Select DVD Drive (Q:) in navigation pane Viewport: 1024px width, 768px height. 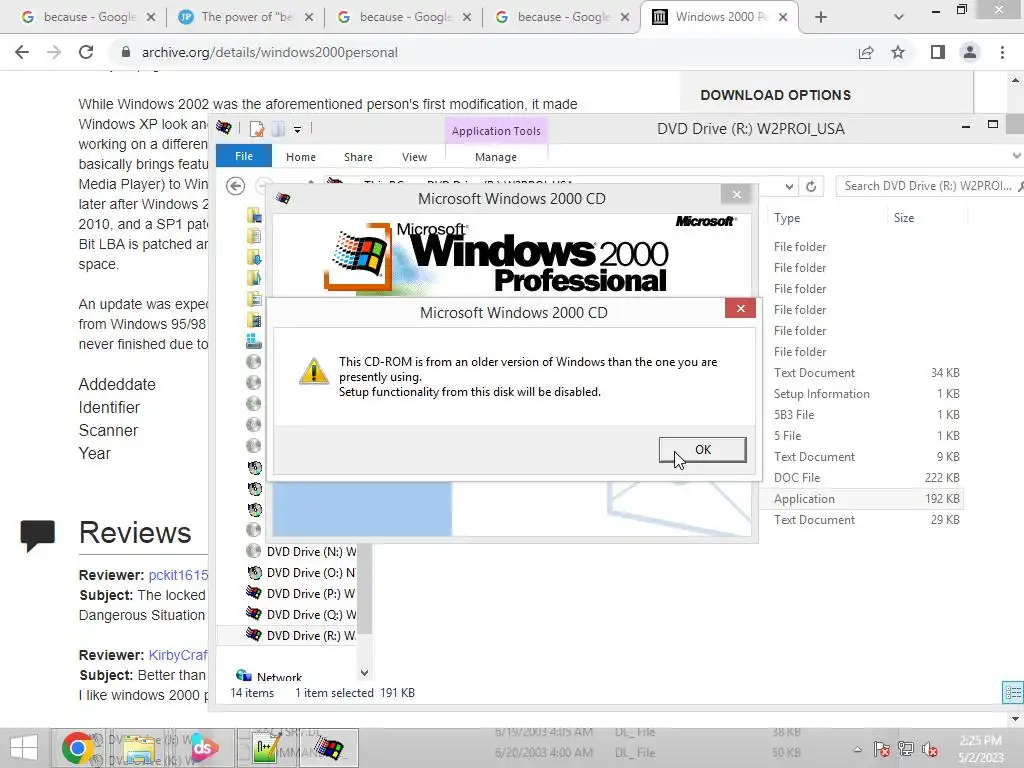[301, 615]
